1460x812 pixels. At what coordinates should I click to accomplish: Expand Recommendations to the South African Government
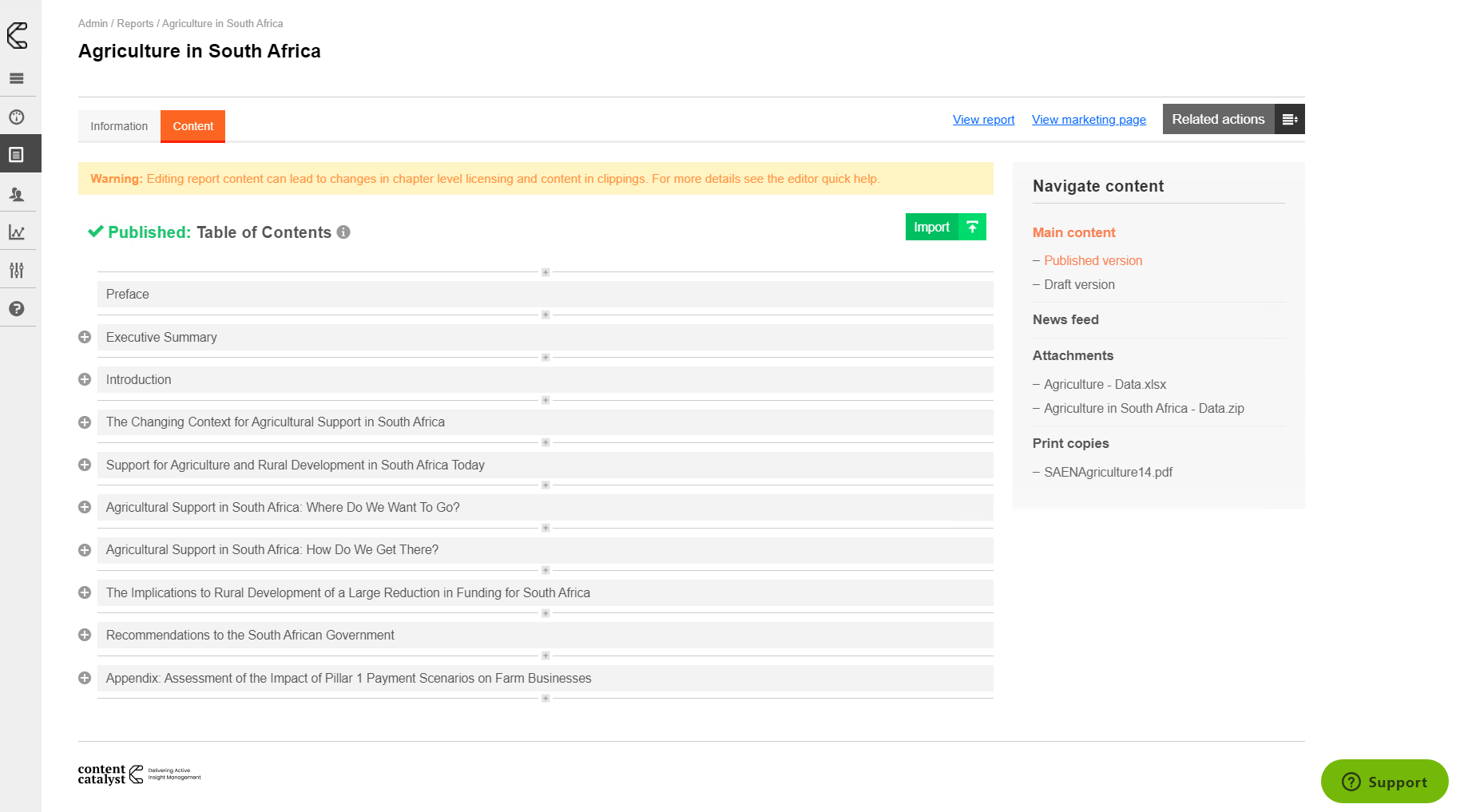tap(85, 635)
